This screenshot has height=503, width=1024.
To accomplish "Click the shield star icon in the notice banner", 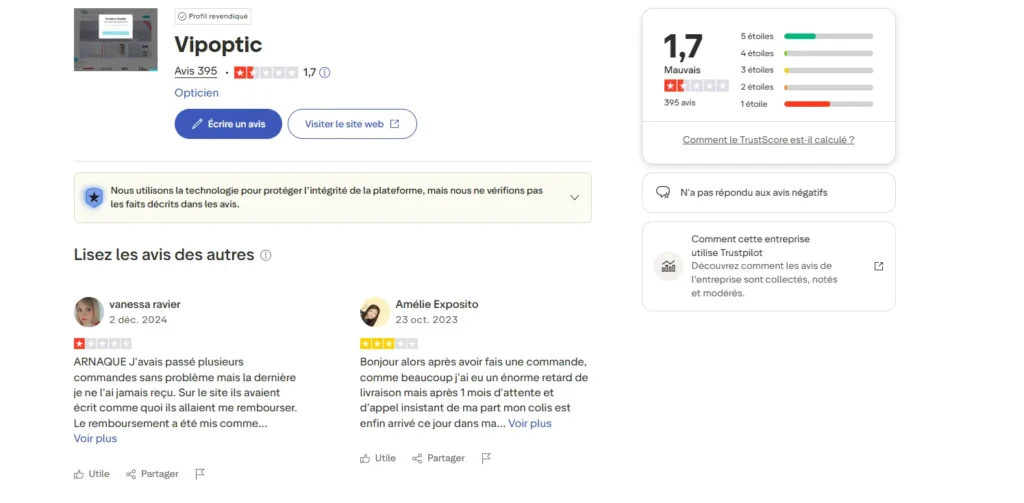I will point(93,197).
